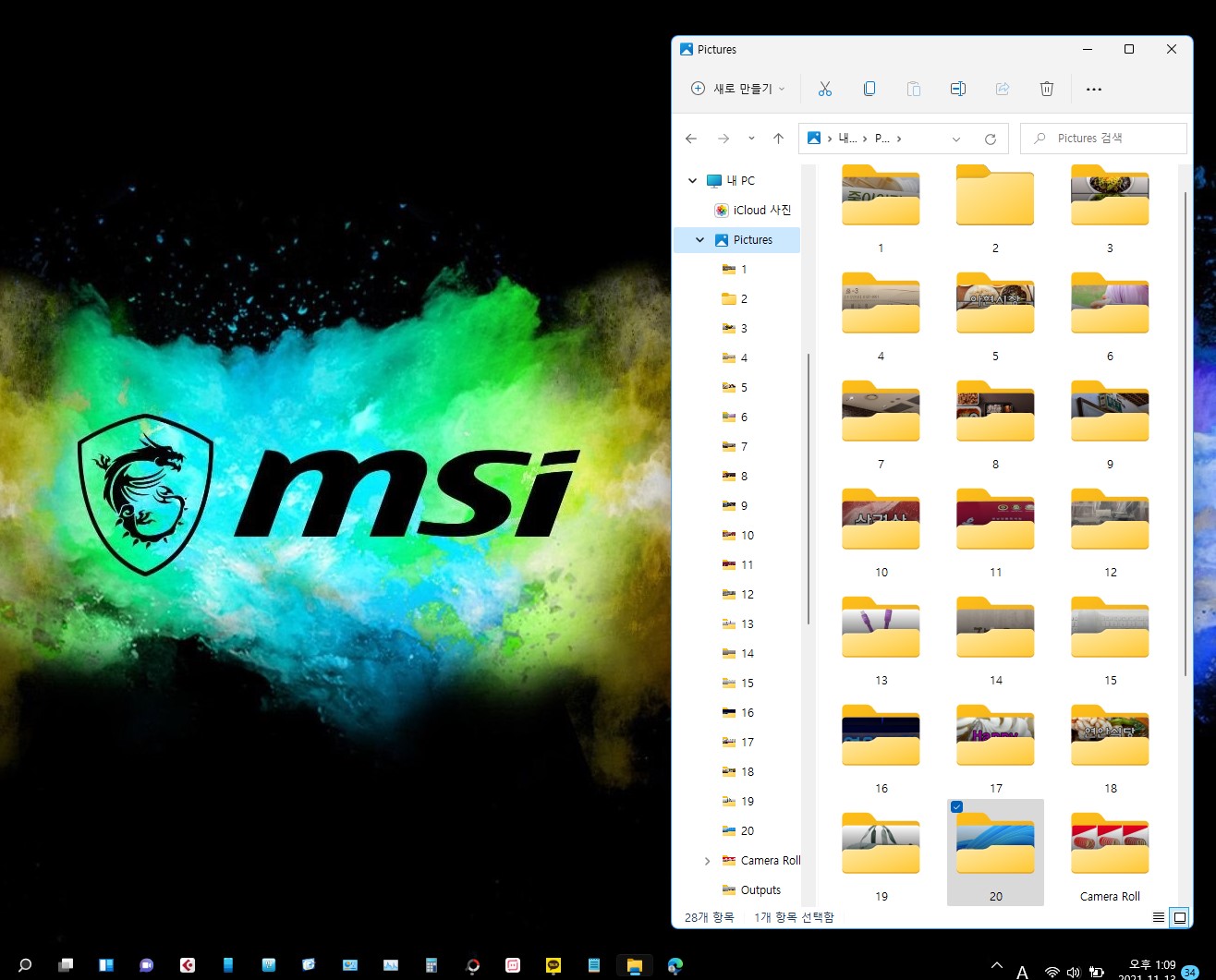Collapse the 내 PC tree node

point(692,181)
